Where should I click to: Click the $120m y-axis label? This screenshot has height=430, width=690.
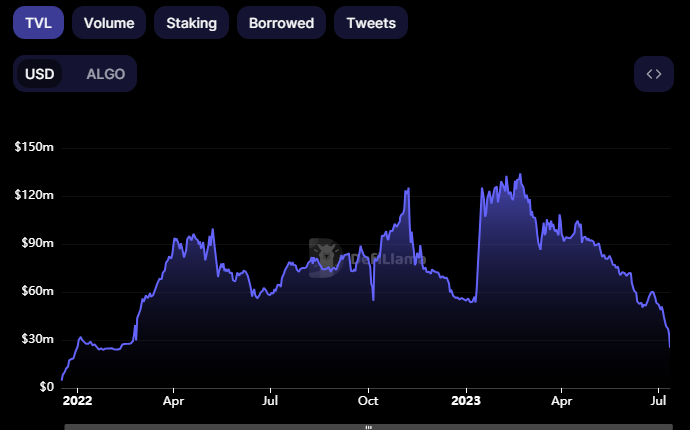tap(34, 196)
